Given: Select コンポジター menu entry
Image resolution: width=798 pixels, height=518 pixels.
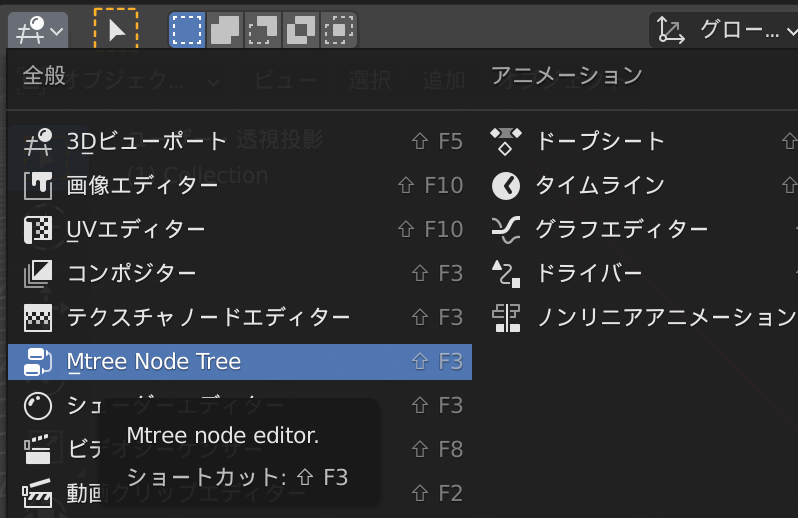Looking at the screenshot, I should [x=240, y=274].
